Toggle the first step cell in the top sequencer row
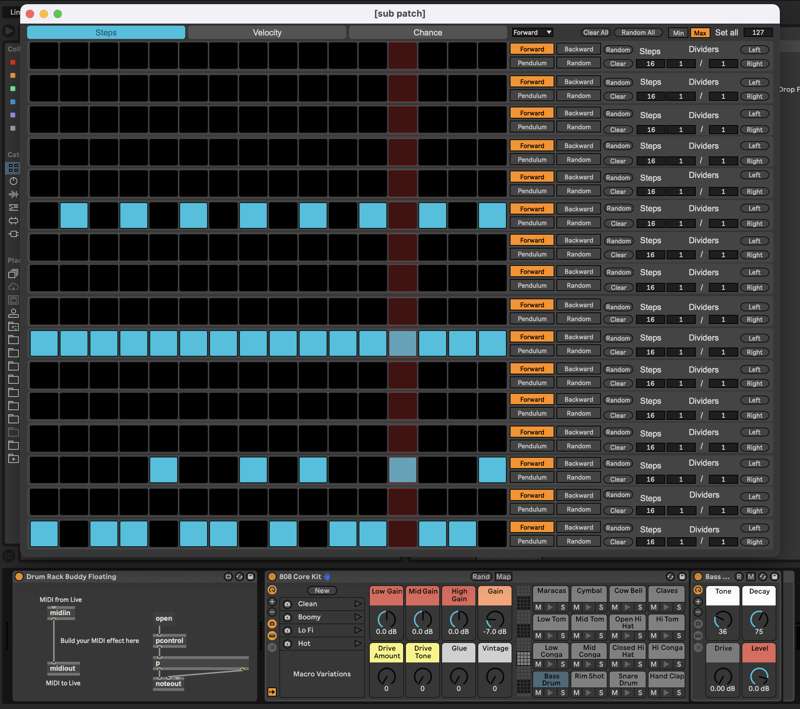Screen dimensions: 800x709 [x=44, y=56]
